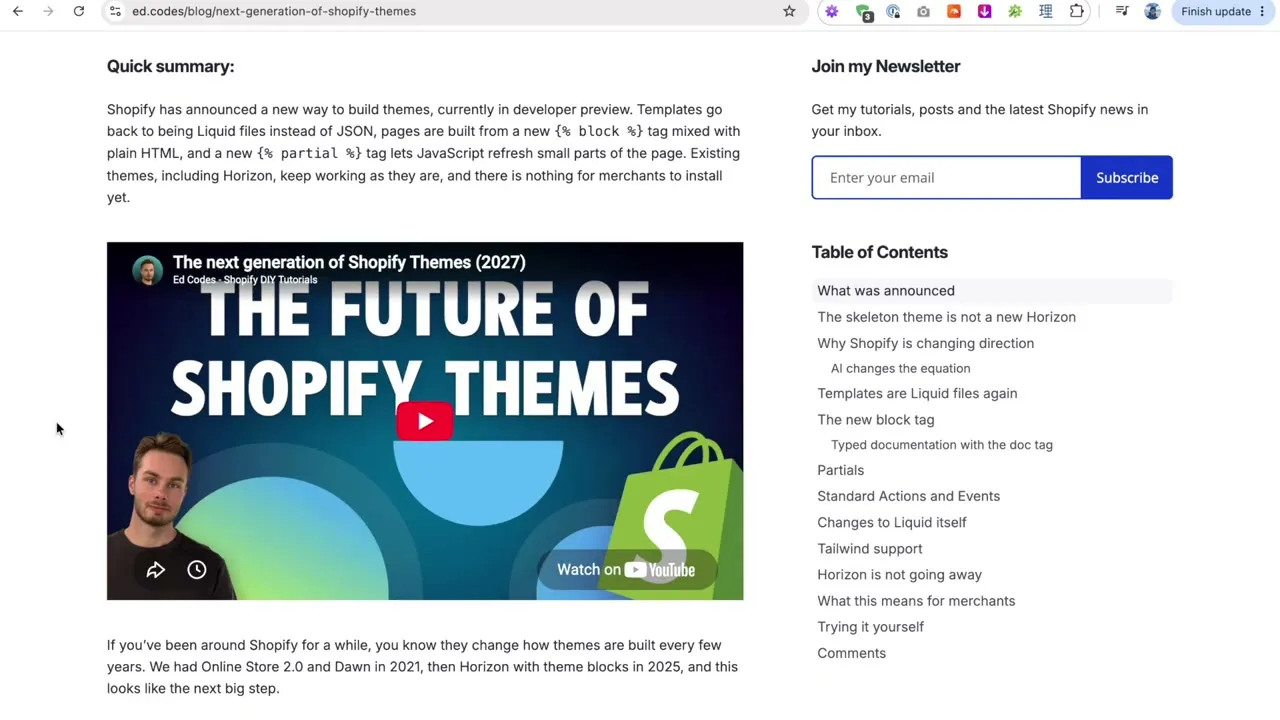
Task: Jump to Typed documentation with the doc tag
Action: coord(941,445)
